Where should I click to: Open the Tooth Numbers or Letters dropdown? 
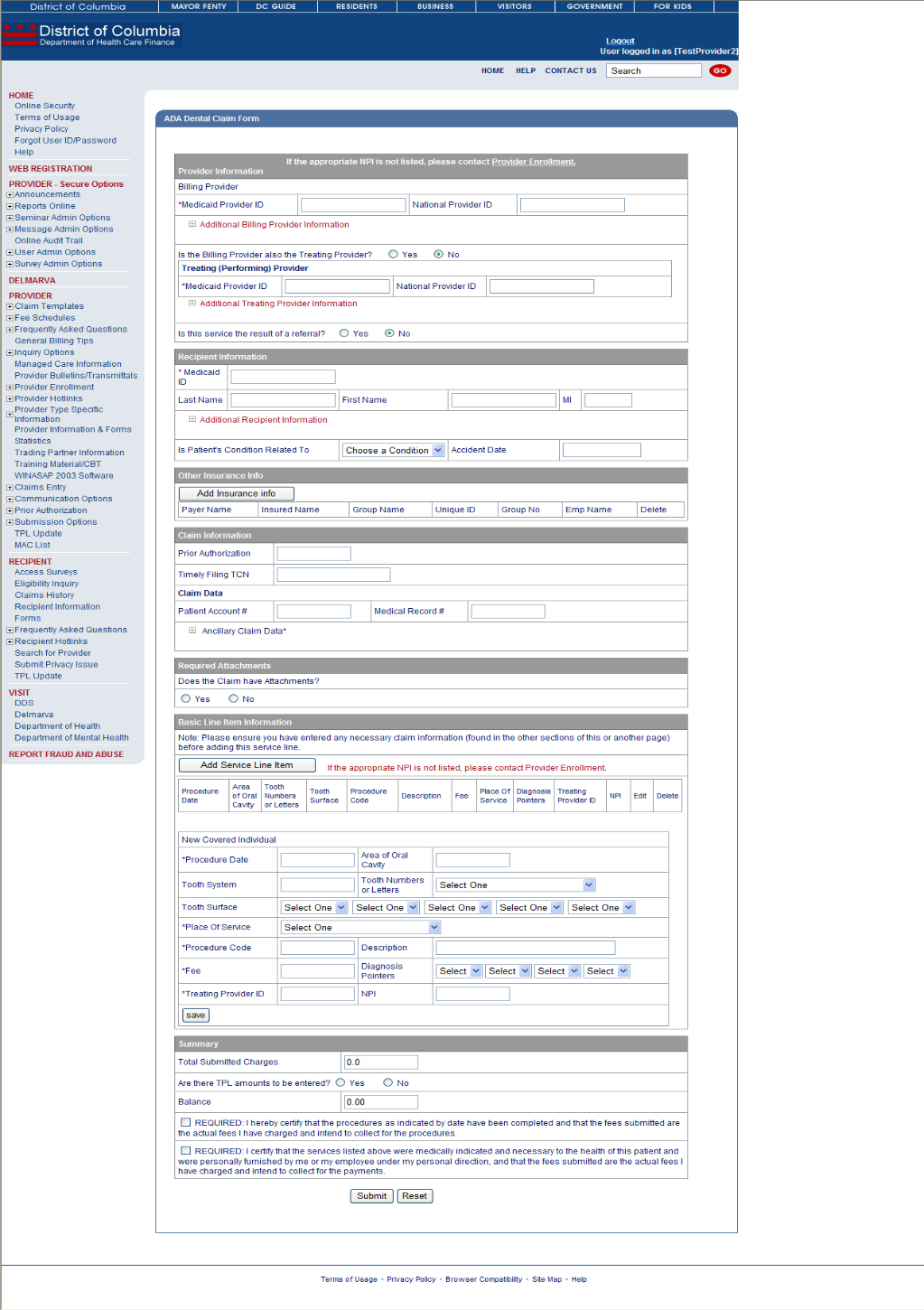click(515, 884)
